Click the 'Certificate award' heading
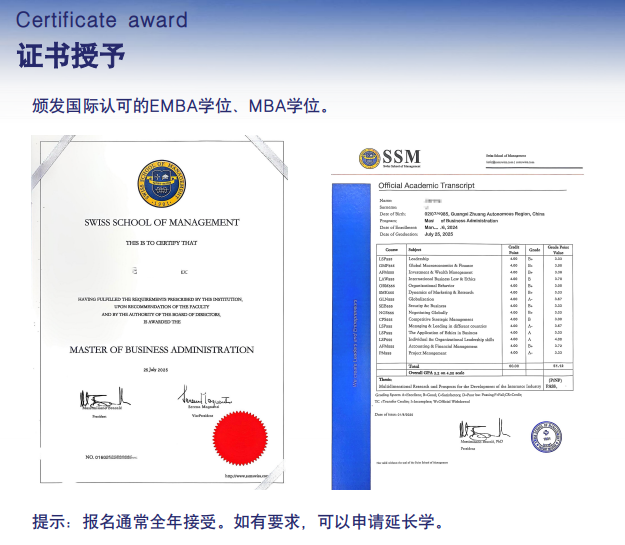Image resolution: width=625 pixels, height=545 pixels. point(102,20)
